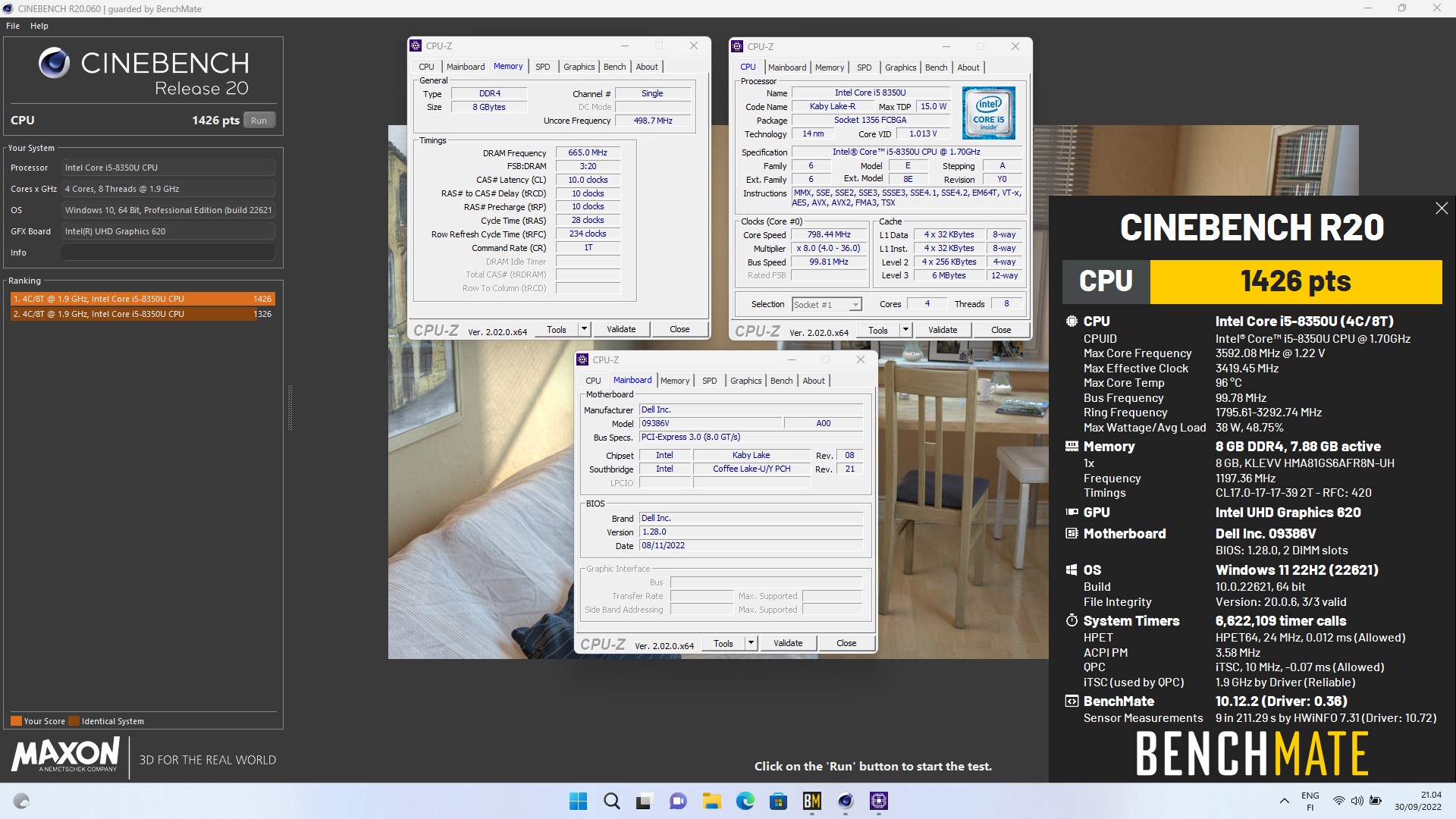
Task: Switch to CPU tab in Mainboard CPU-Z window
Action: 593,381
